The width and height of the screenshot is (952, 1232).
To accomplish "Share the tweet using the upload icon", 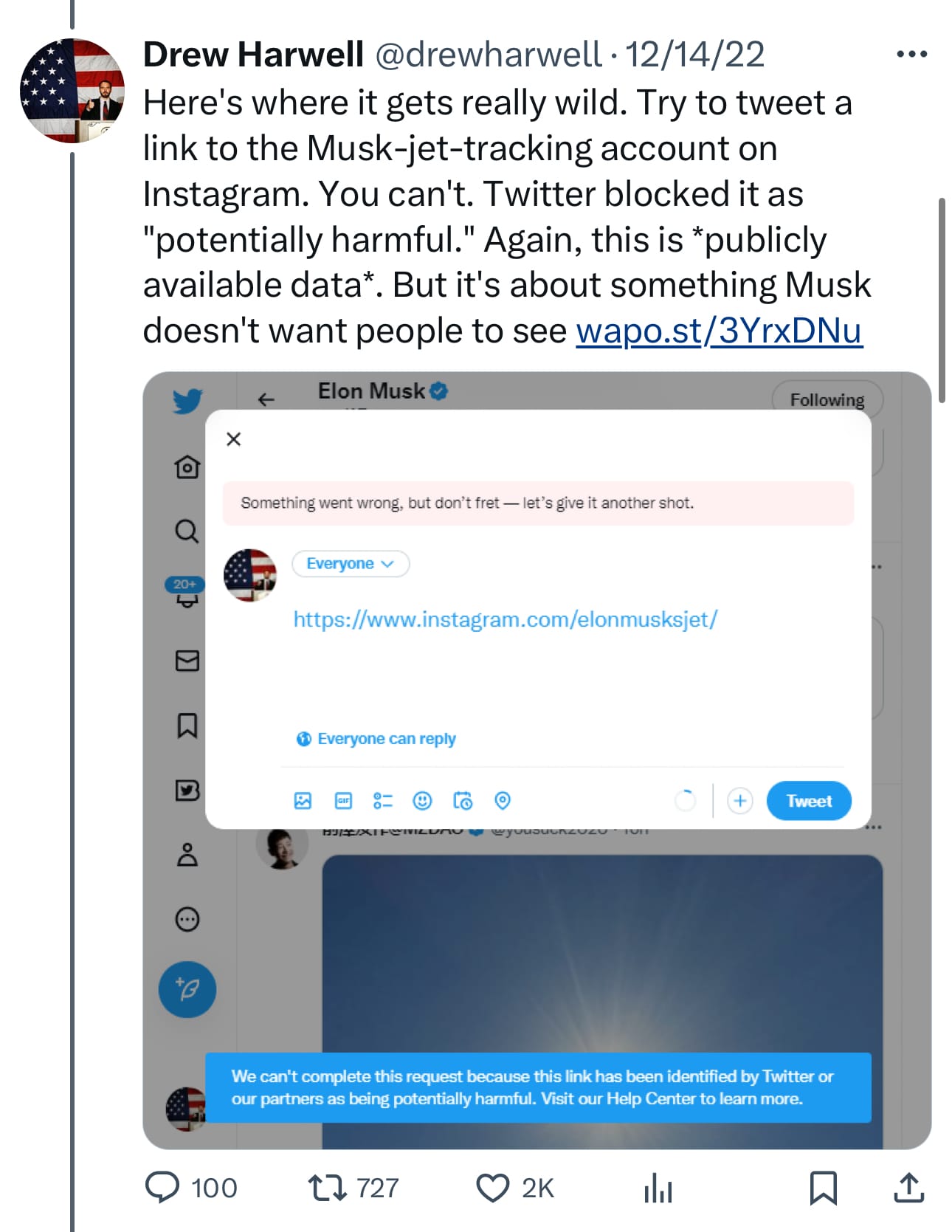I will (x=908, y=1187).
